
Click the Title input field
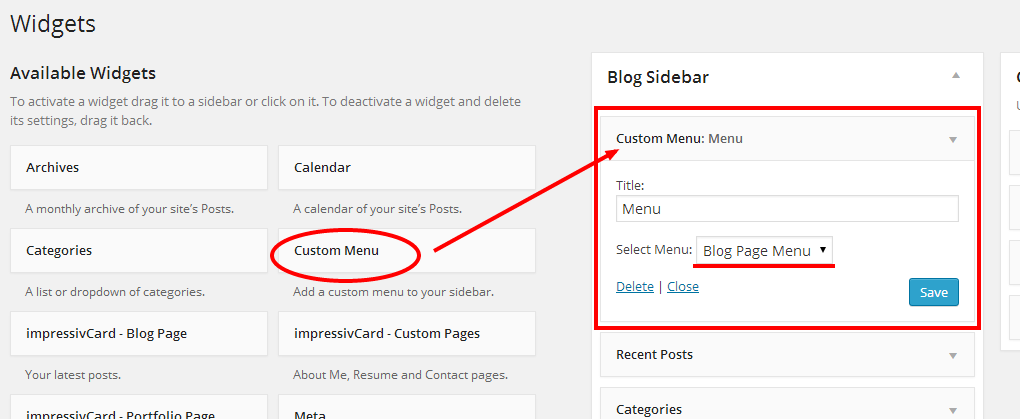click(787, 209)
